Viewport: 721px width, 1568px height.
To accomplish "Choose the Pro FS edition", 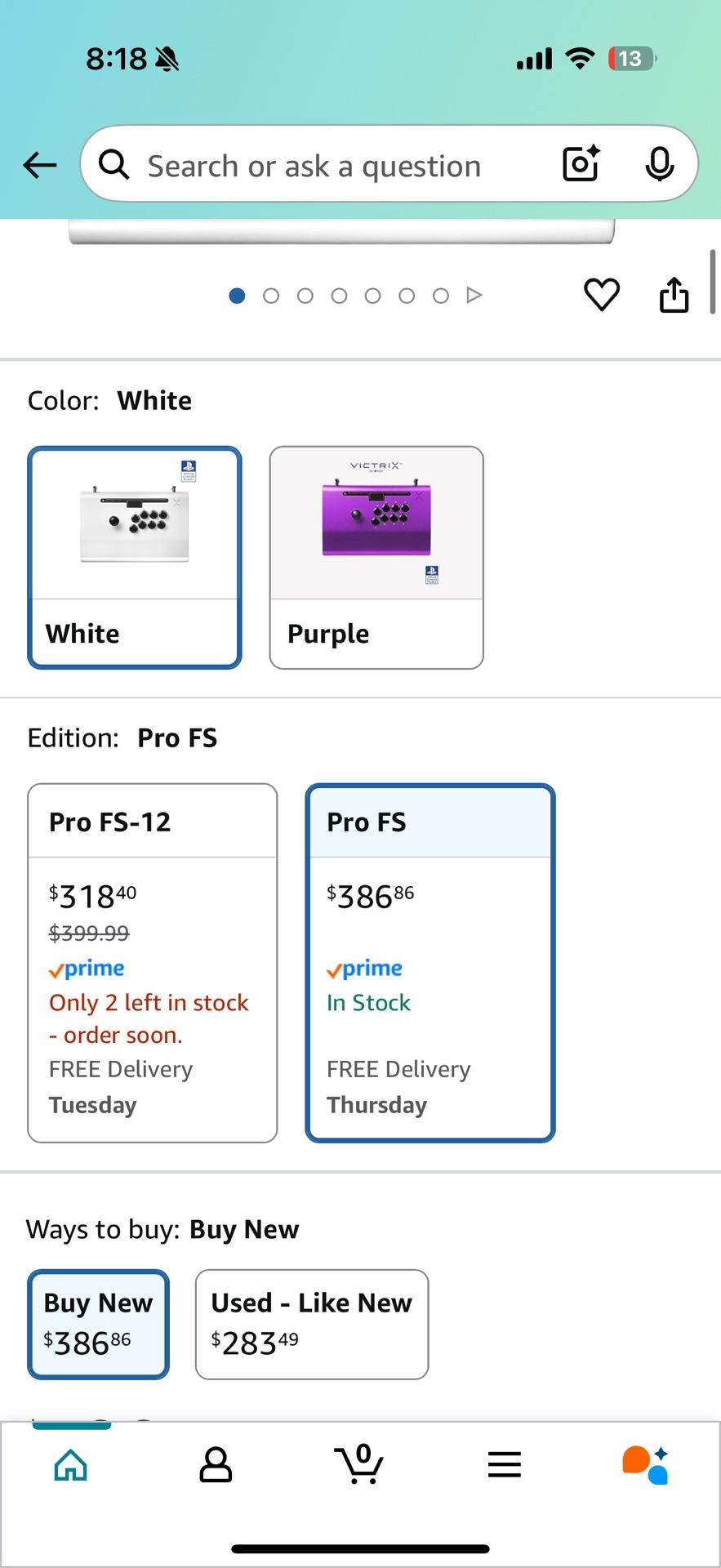I will [x=430, y=963].
